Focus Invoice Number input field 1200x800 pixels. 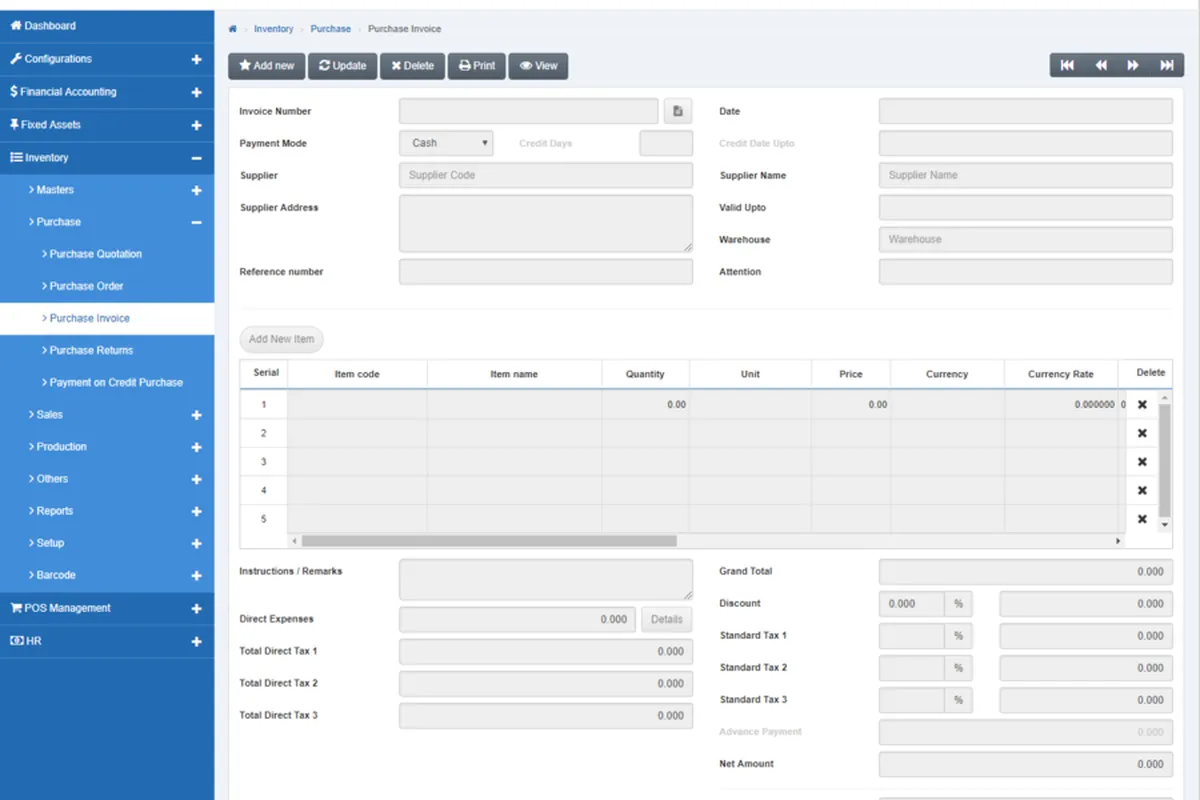(x=529, y=111)
